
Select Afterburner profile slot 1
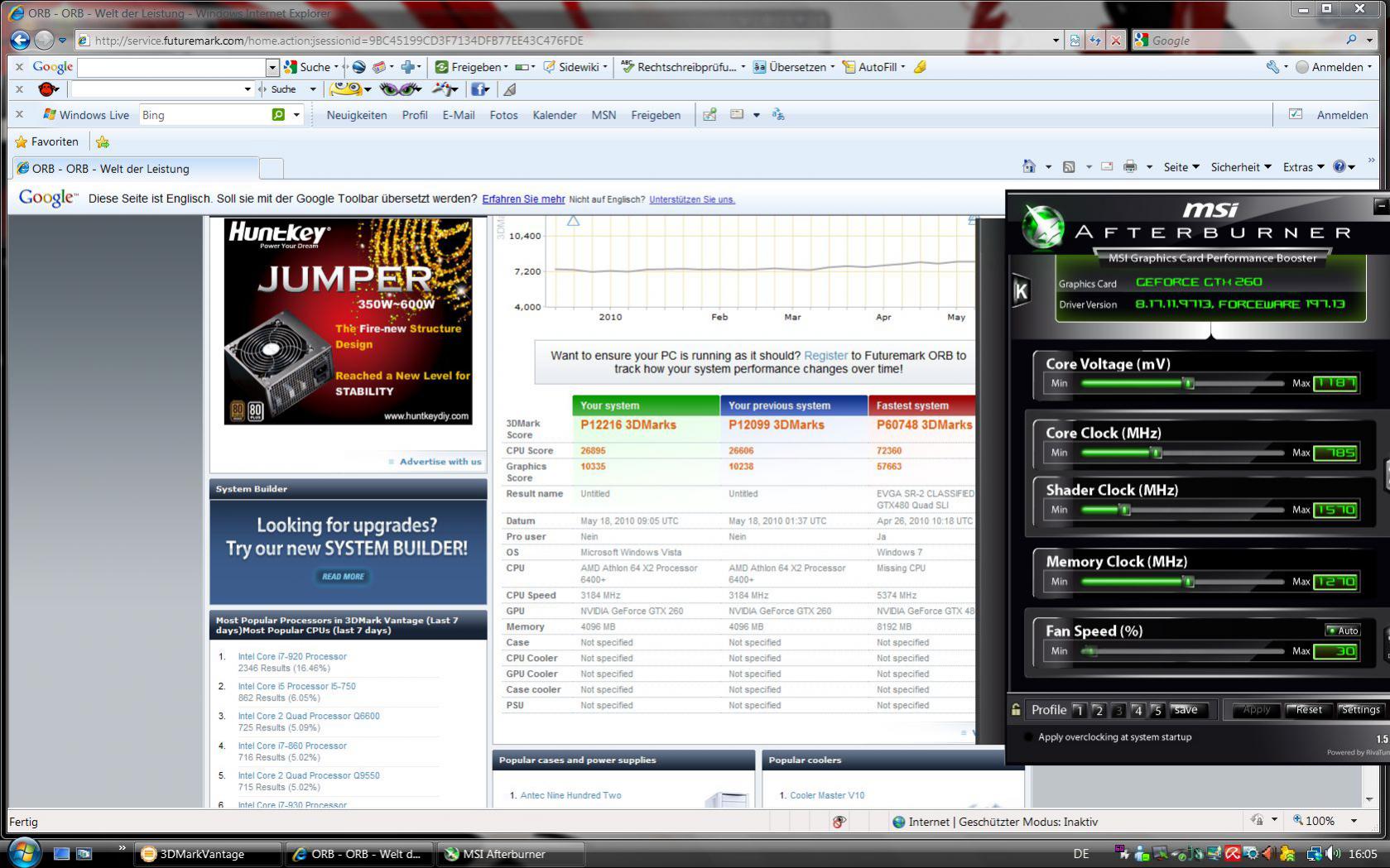pos(1078,710)
